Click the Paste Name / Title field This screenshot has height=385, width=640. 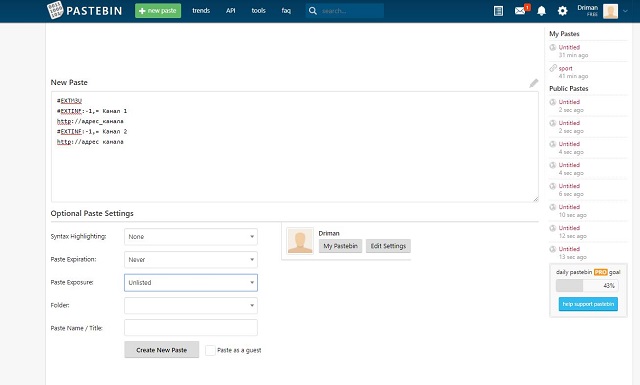[x=191, y=327]
